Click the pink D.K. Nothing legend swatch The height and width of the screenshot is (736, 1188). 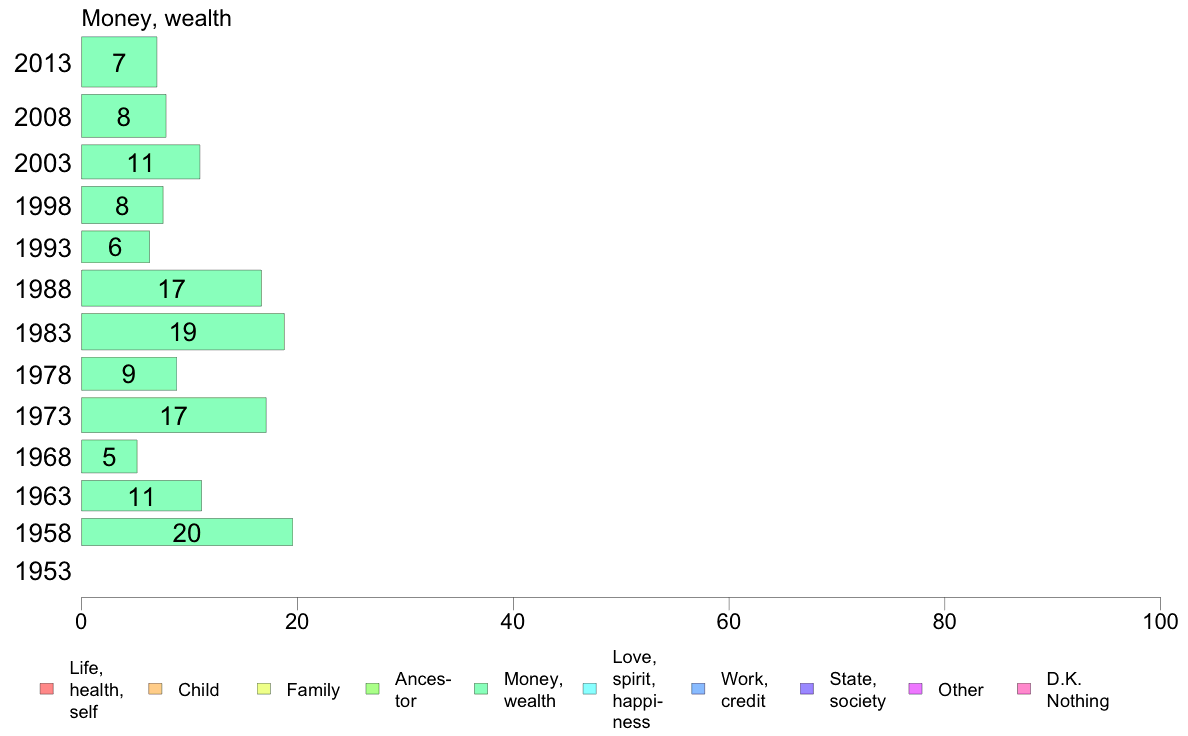[x=1024, y=689]
